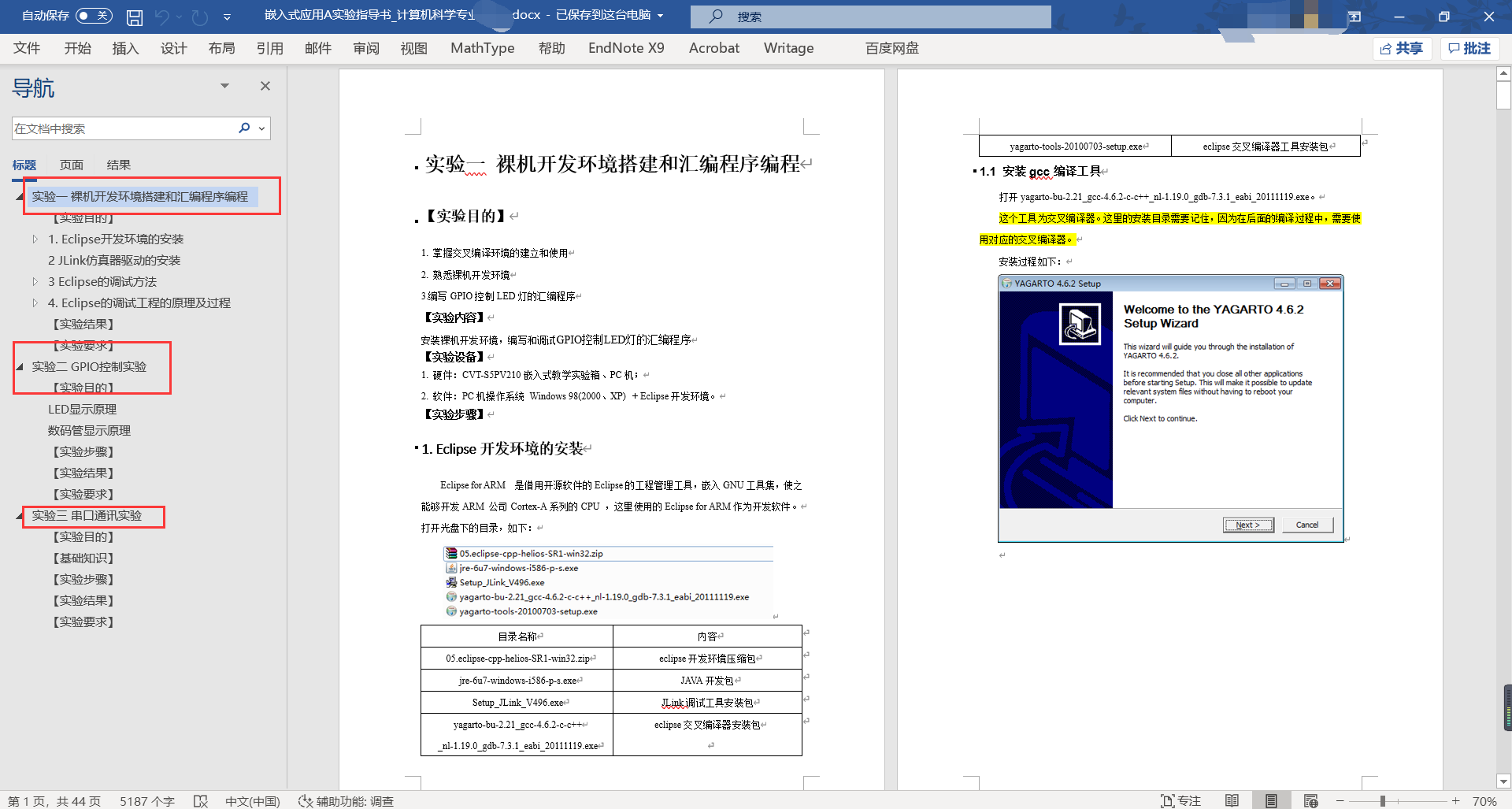
Task: Click ribbon display options icon in title bar
Action: [1354, 17]
